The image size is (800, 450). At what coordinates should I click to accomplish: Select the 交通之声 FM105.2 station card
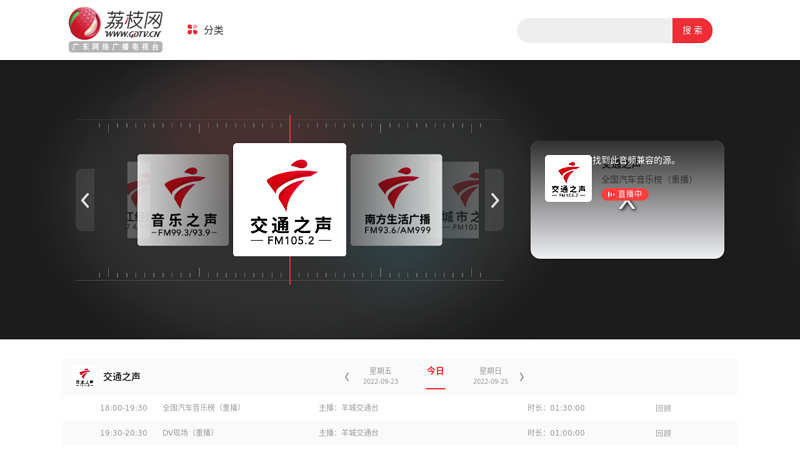click(290, 199)
